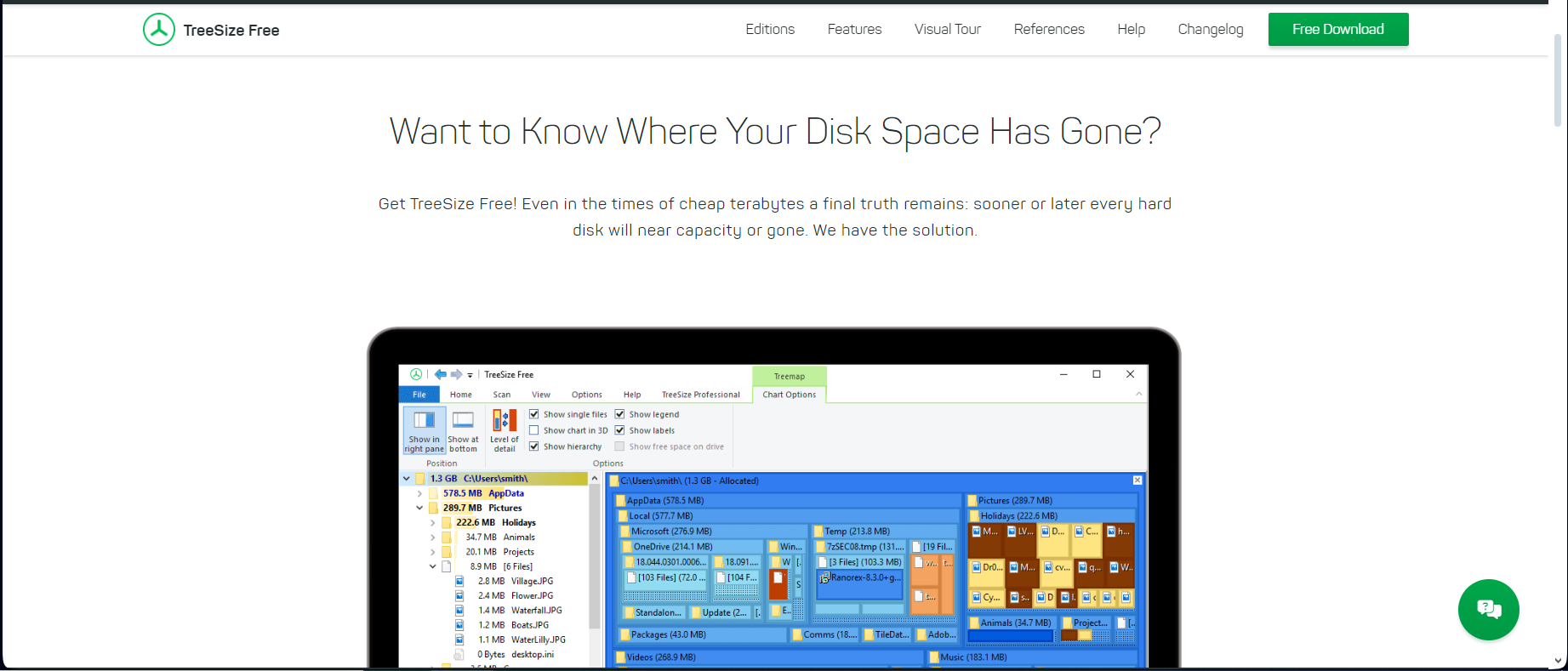This screenshot has height=671, width=1568.
Task: Click the Packages folder icon in the treemap
Action: (625, 635)
